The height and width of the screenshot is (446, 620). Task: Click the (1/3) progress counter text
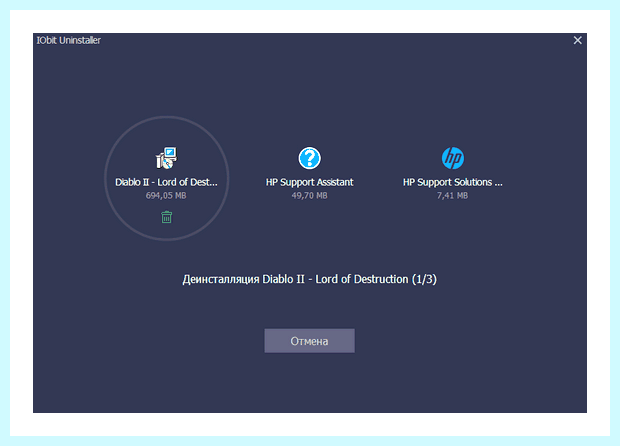point(424,279)
